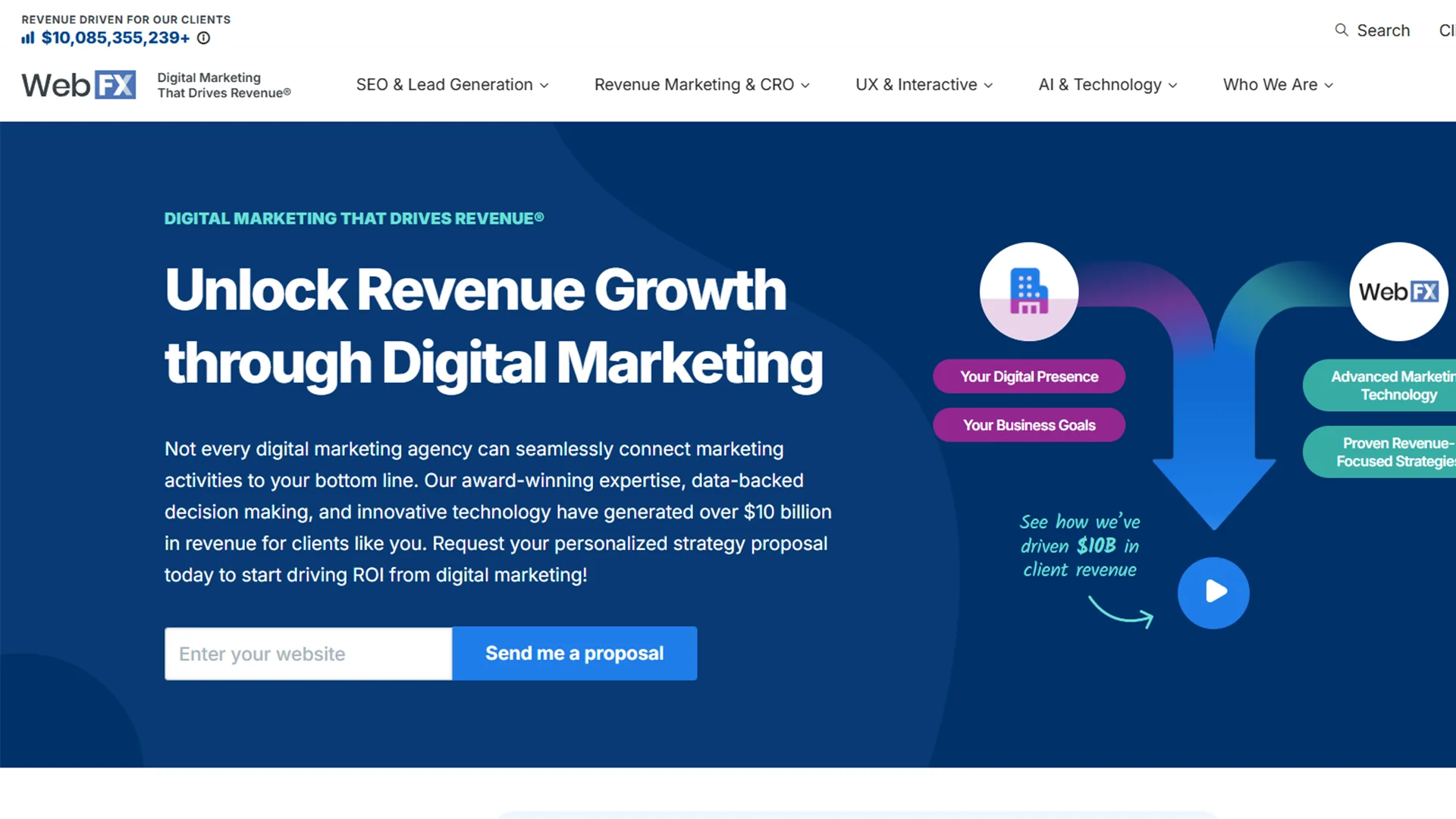Play the client revenue video

tap(1213, 592)
